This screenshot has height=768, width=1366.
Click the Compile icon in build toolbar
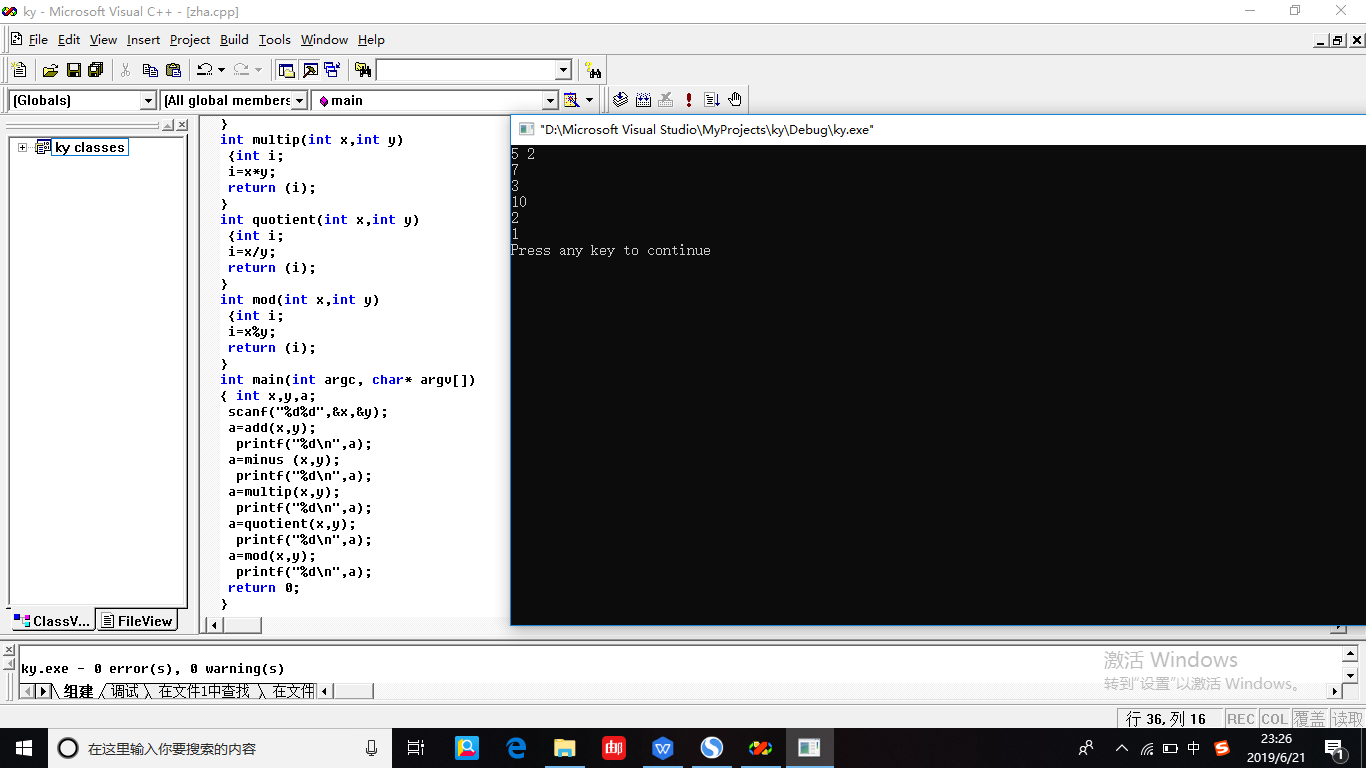(x=620, y=100)
